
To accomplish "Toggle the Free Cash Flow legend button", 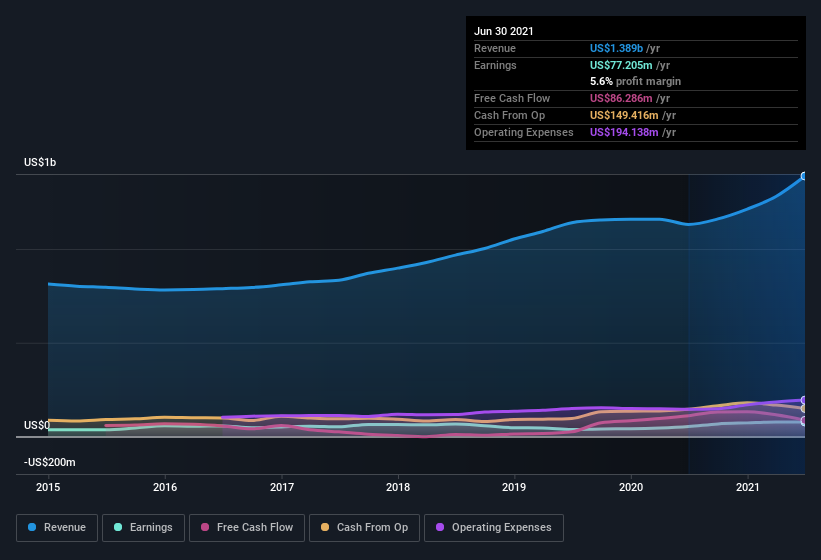I will click(x=247, y=528).
